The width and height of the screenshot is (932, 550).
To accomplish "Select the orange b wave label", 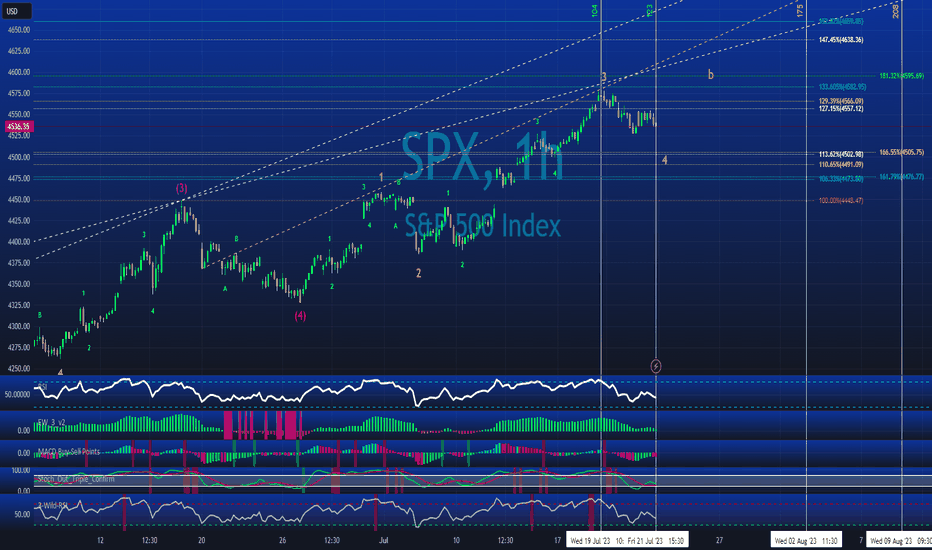I will pos(710,75).
